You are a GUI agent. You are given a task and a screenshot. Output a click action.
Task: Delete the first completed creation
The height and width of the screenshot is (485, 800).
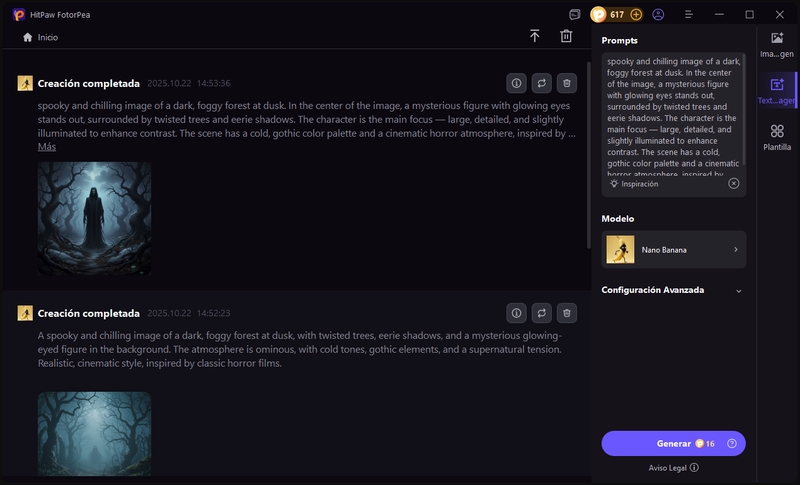click(567, 84)
